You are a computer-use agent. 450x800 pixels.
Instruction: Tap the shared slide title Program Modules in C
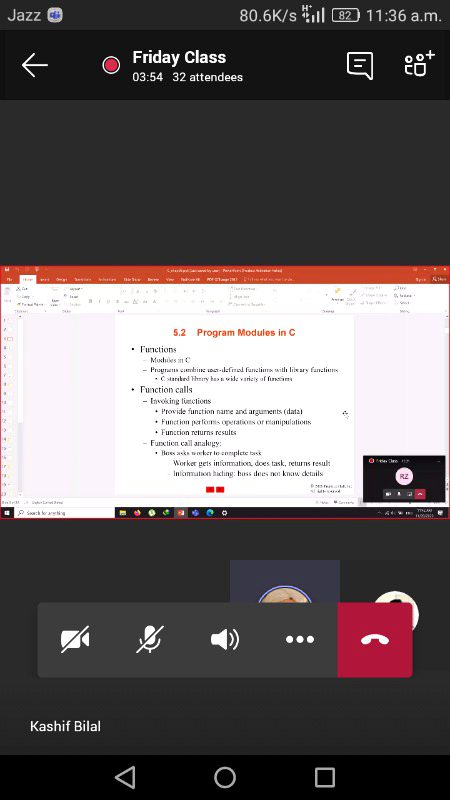pyautogui.click(x=246, y=333)
